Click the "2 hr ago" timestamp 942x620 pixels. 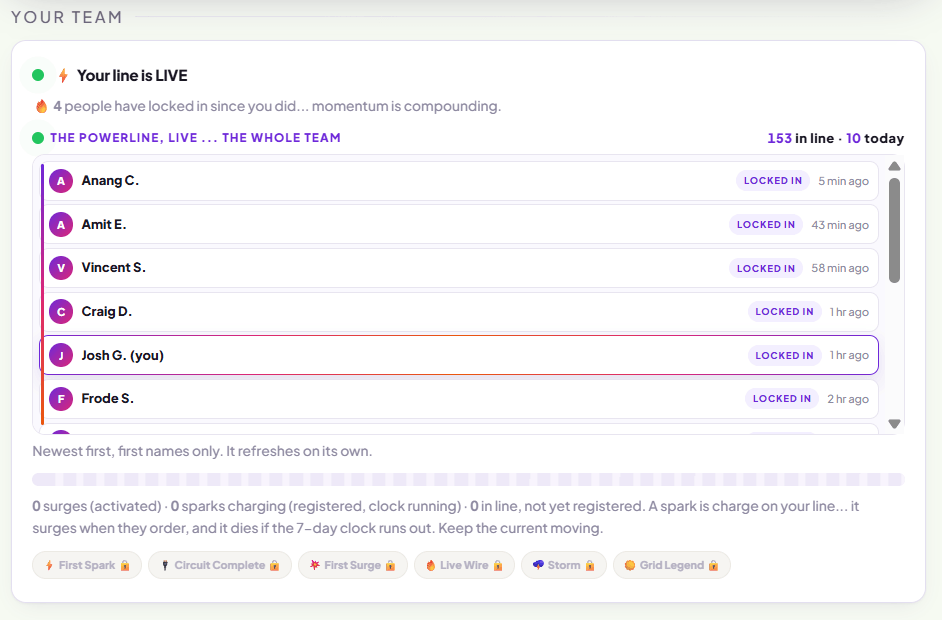(x=848, y=400)
